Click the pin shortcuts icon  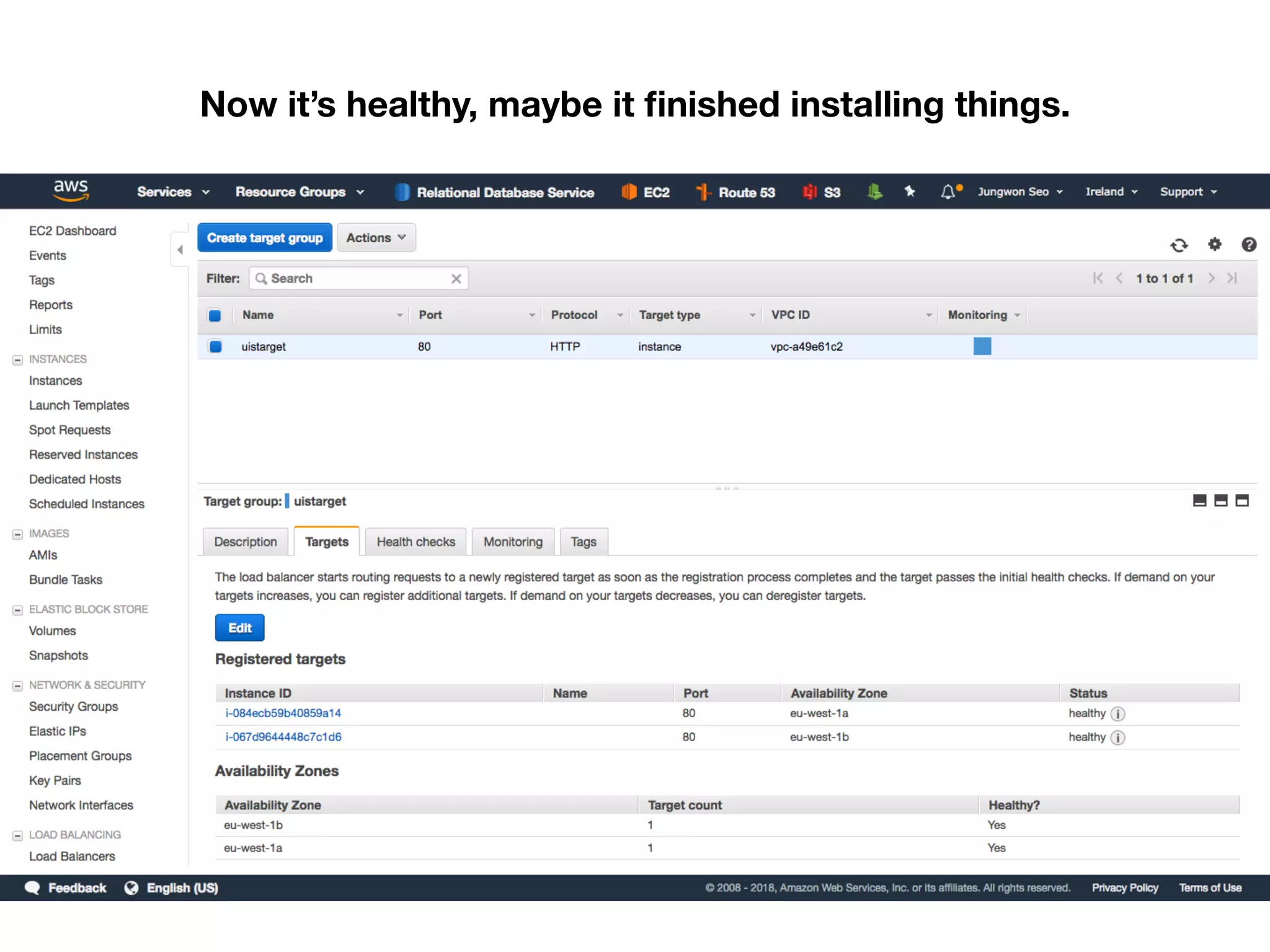point(910,192)
